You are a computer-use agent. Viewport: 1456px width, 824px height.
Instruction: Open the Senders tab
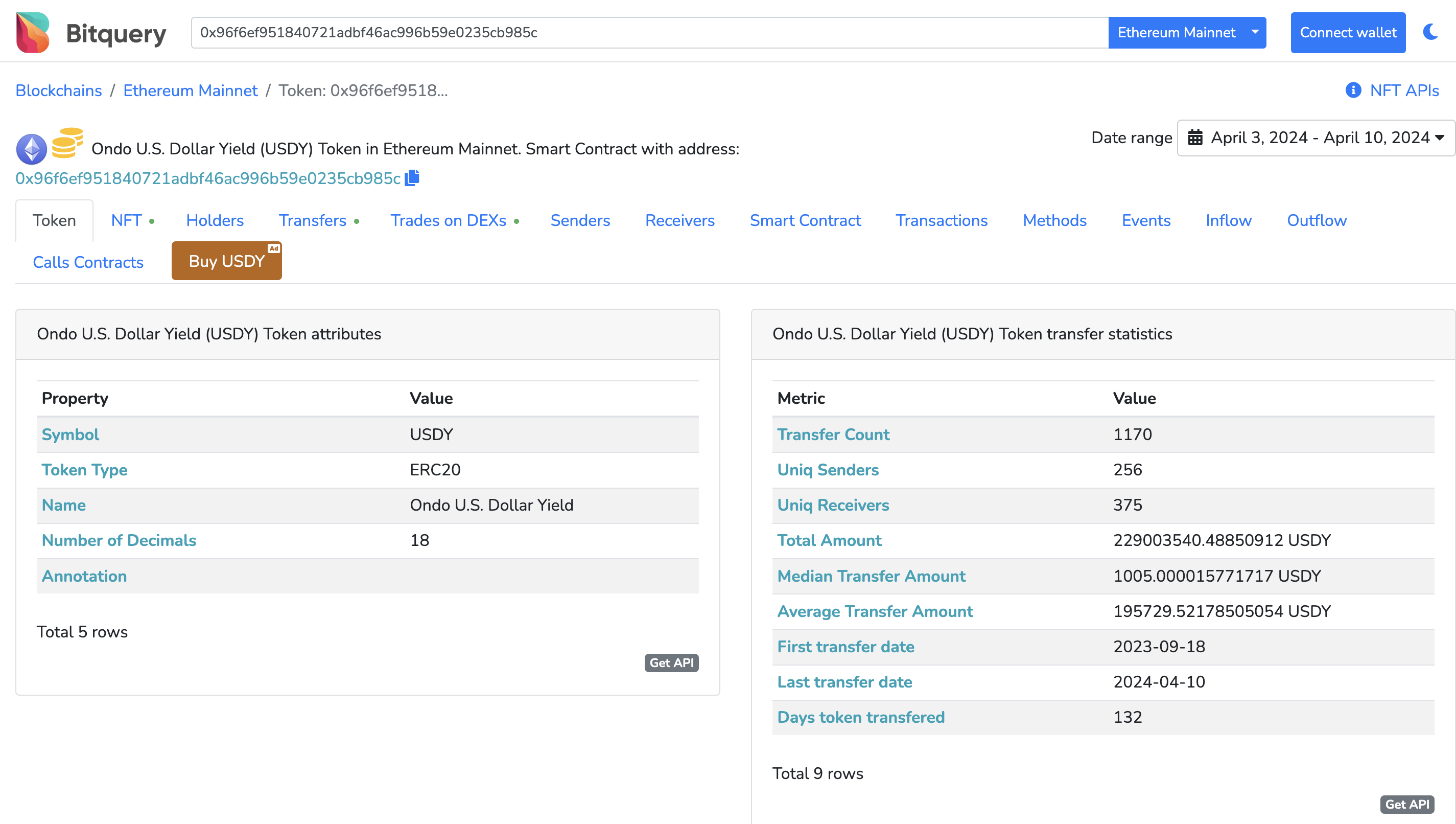click(x=580, y=220)
